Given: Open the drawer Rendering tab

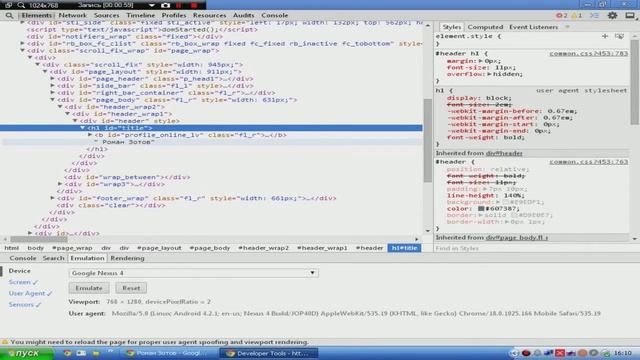Looking at the screenshot, I should point(127,258).
